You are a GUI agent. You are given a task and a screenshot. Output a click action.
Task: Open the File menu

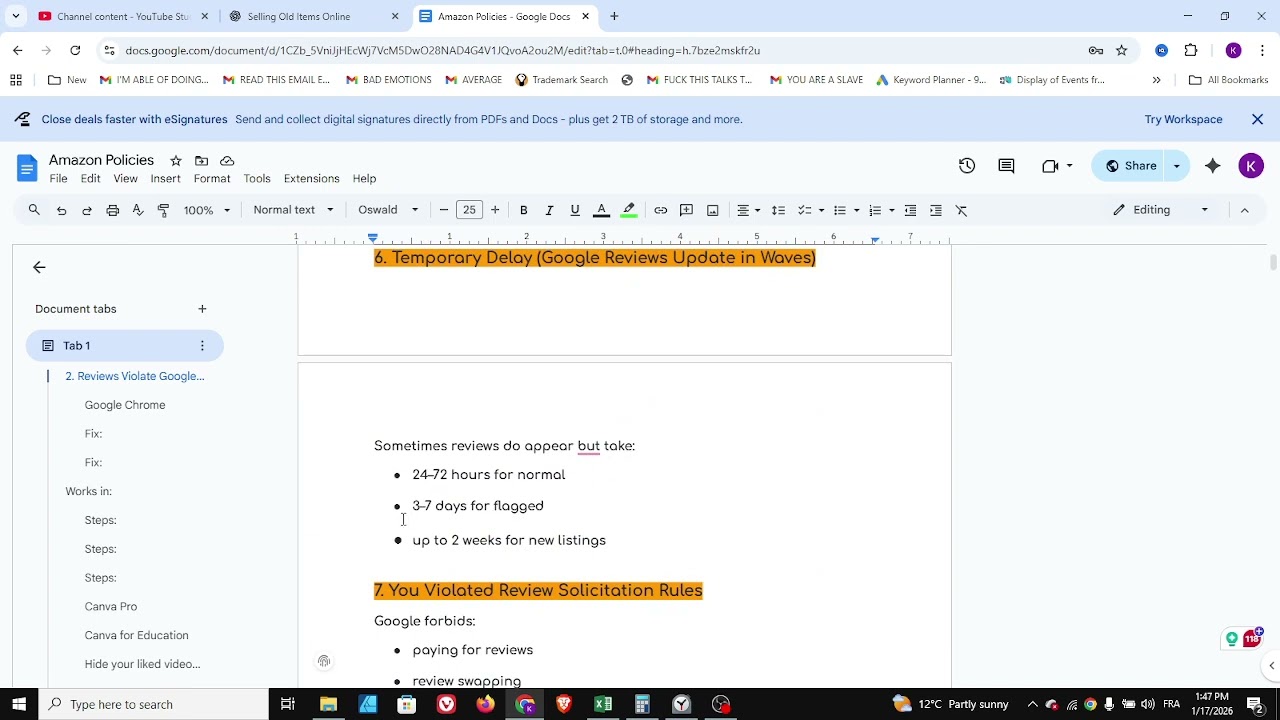59,179
